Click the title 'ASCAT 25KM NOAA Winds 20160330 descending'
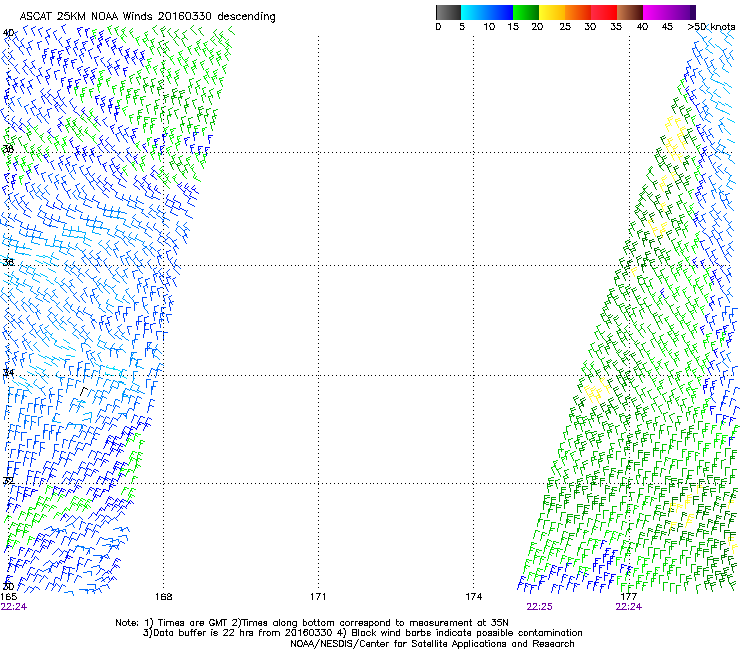 147,17
